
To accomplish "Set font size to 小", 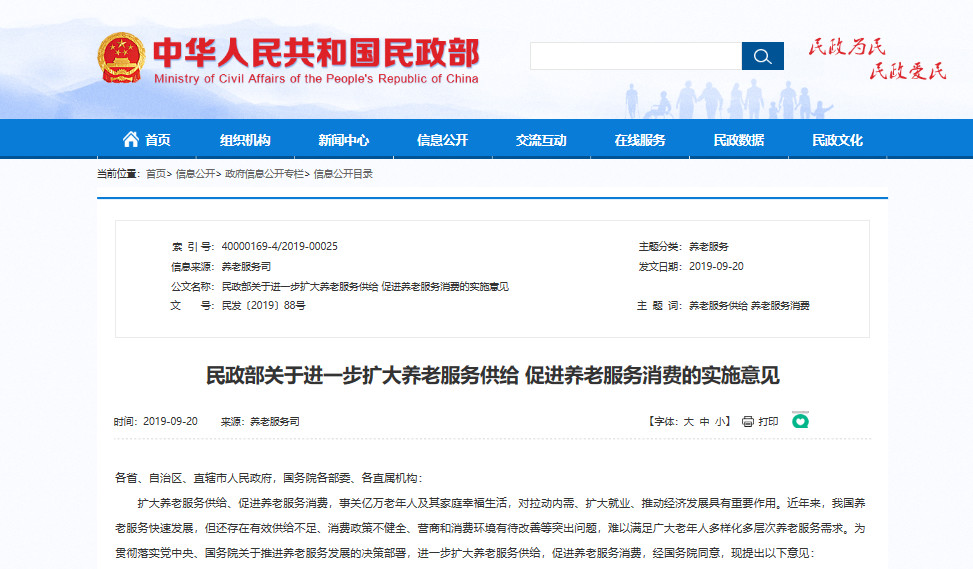I will [x=720, y=421].
